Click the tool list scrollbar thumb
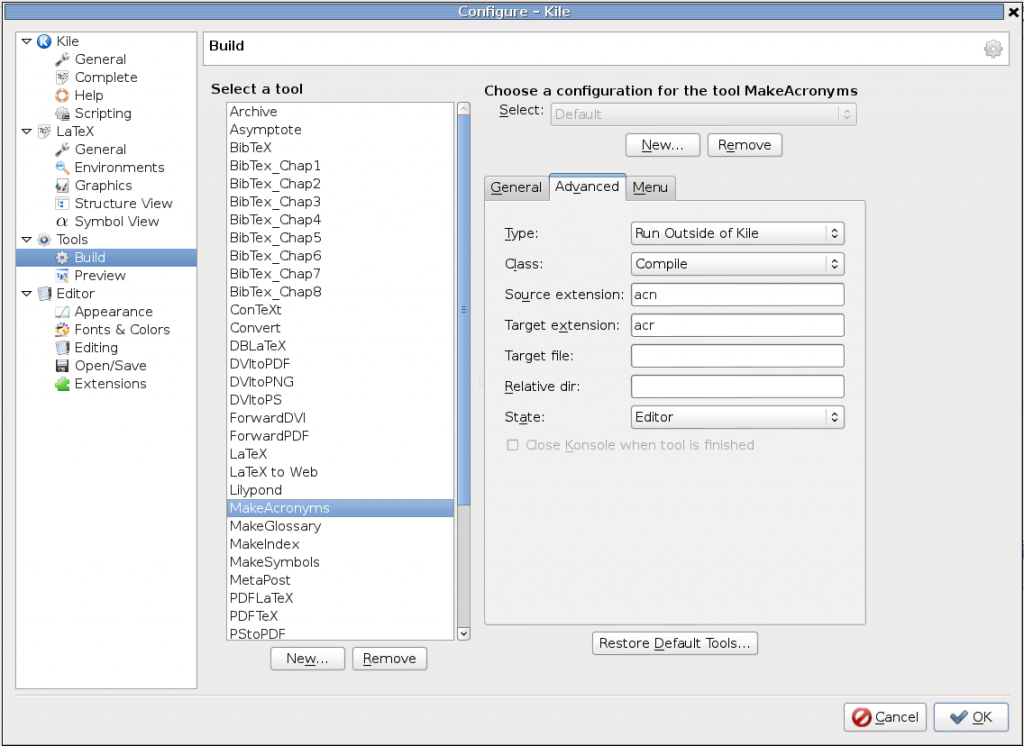Viewport: 1024px width, 746px height. click(x=464, y=309)
